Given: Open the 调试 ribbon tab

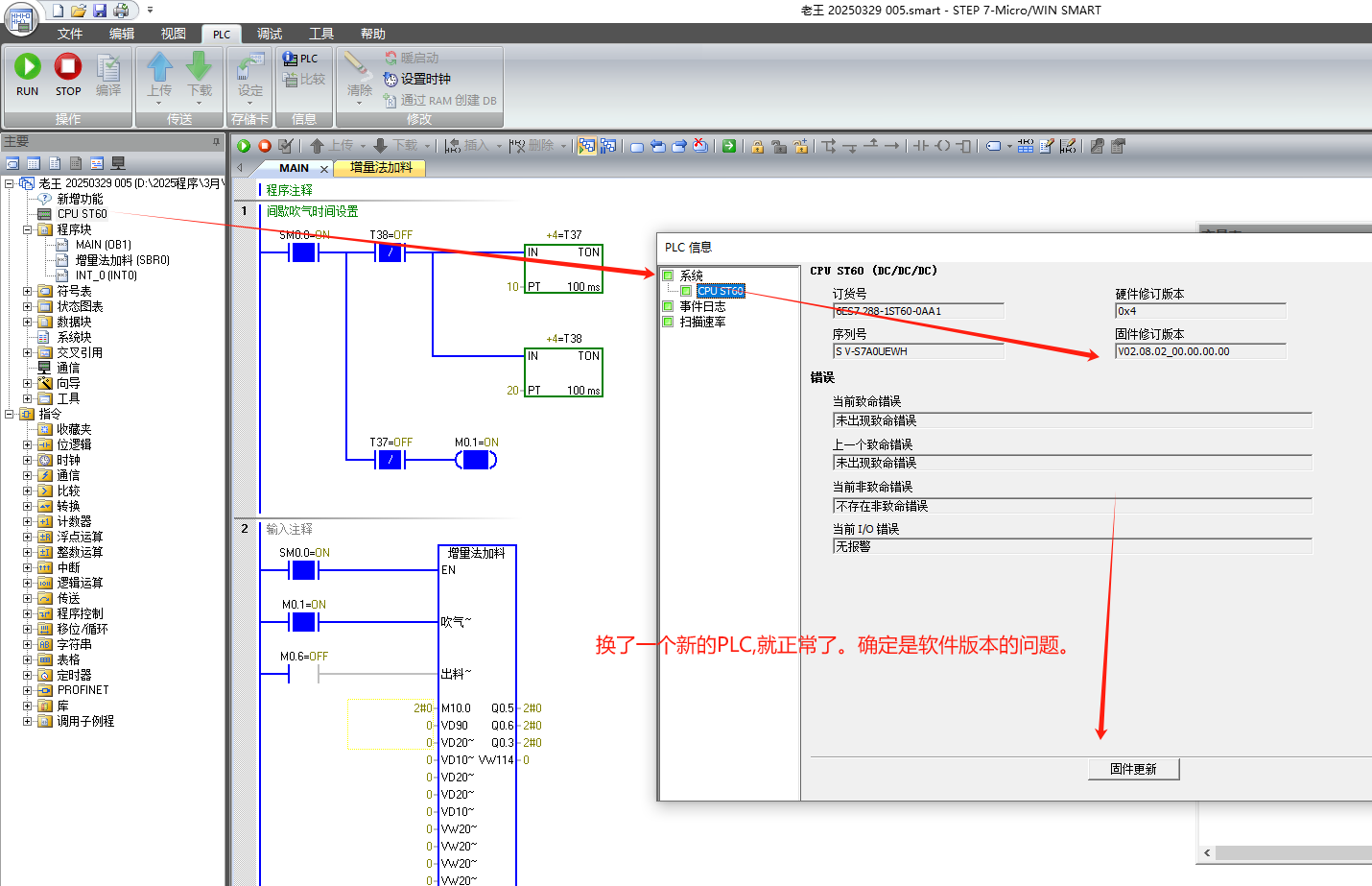Looking at the screenshot, I should pyautogui.click(x=270, y=34).
